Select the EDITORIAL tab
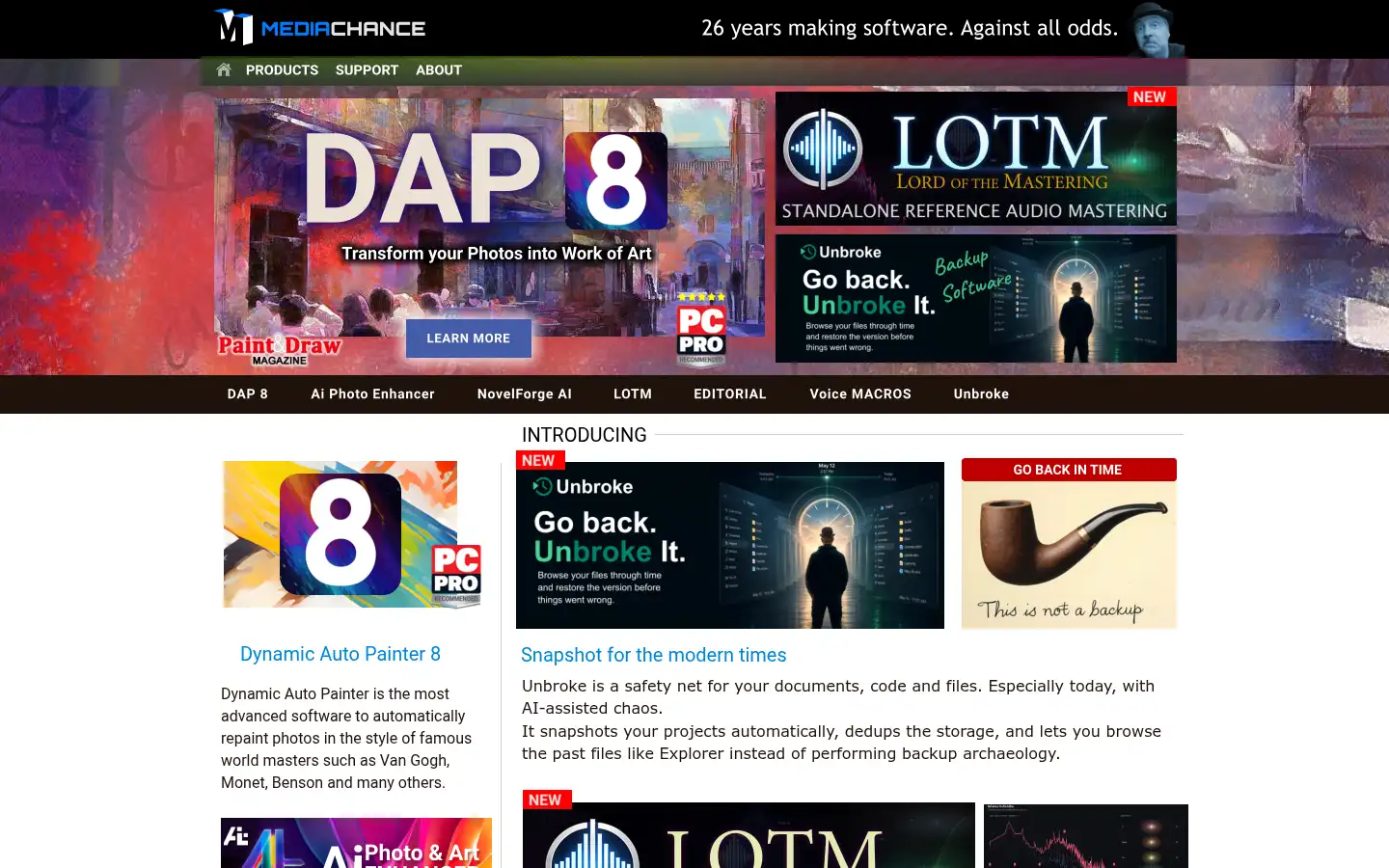This screenshot has width=1389, height=868. tap(730, 394)
